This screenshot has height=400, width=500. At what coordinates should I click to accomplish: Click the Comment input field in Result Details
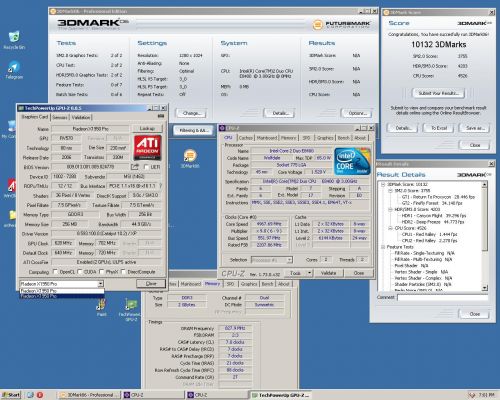tap(443, 297)
